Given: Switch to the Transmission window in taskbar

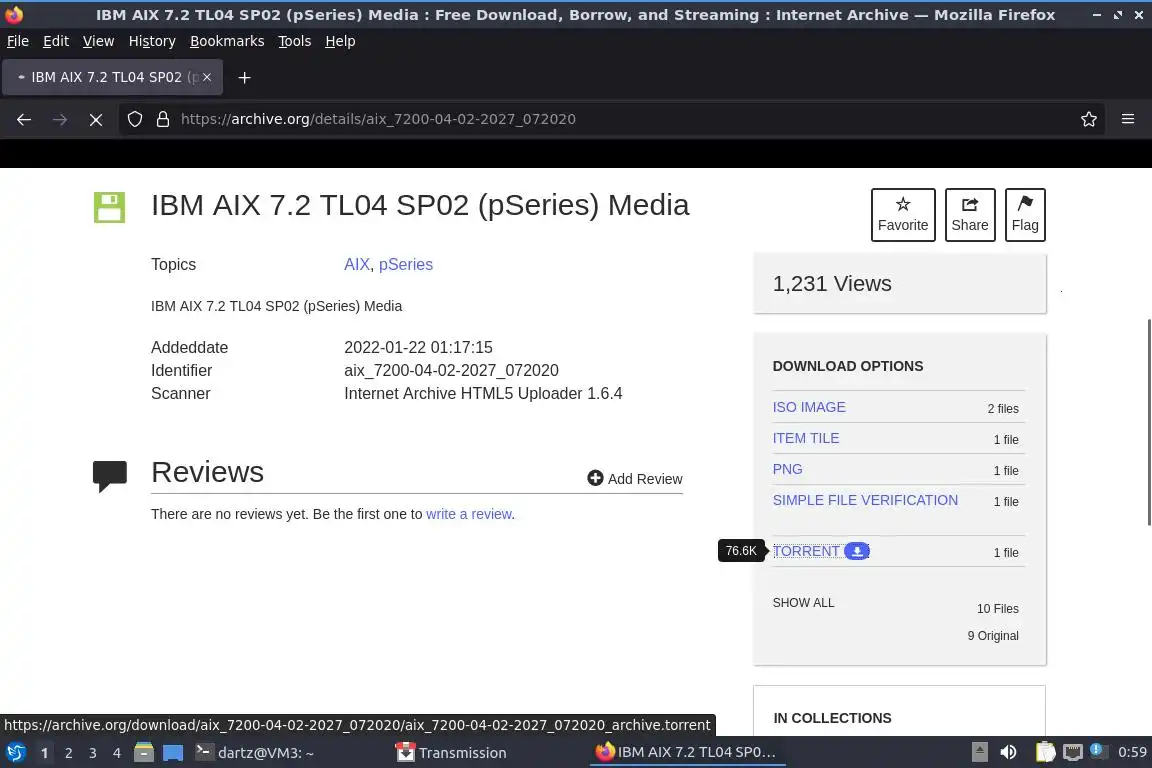Looking at the screenshot, I should click(451, 753).
